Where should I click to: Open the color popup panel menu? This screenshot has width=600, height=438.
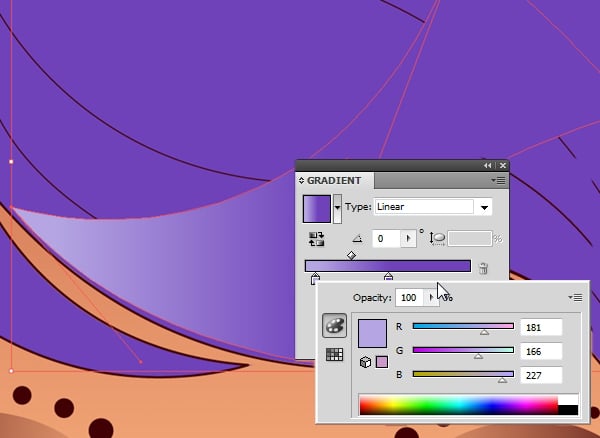576,297
